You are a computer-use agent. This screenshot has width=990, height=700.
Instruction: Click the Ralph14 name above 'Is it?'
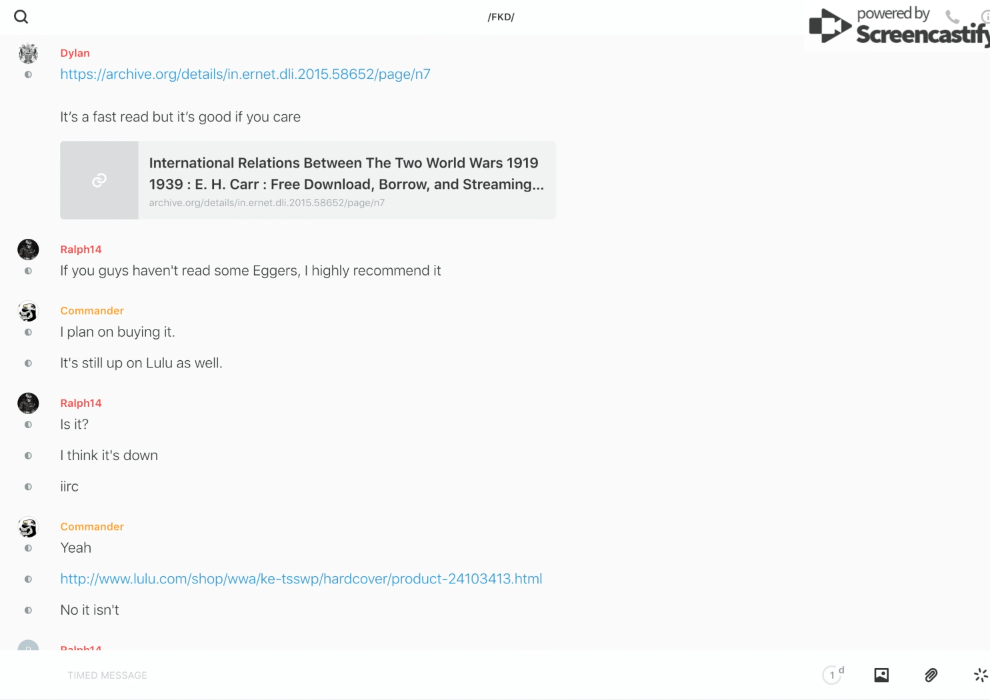[x=81, y=403]
